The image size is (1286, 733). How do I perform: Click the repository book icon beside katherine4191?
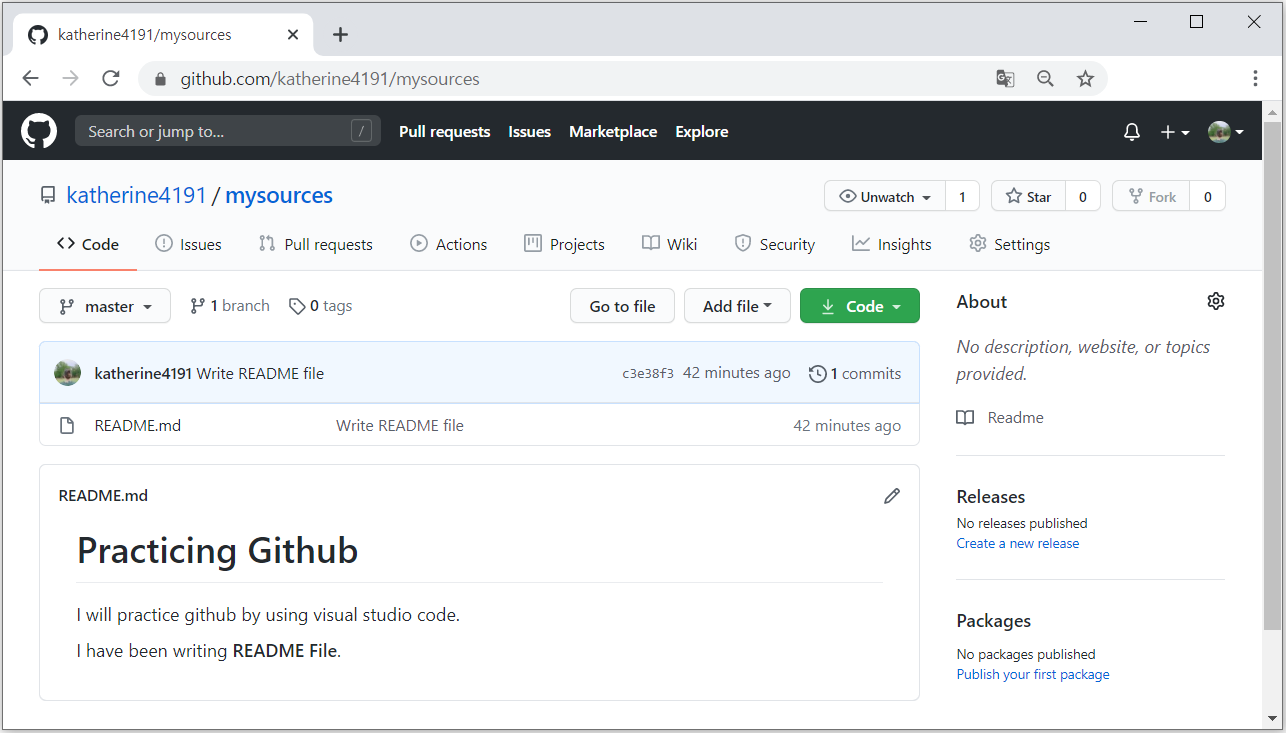[48, 196]
